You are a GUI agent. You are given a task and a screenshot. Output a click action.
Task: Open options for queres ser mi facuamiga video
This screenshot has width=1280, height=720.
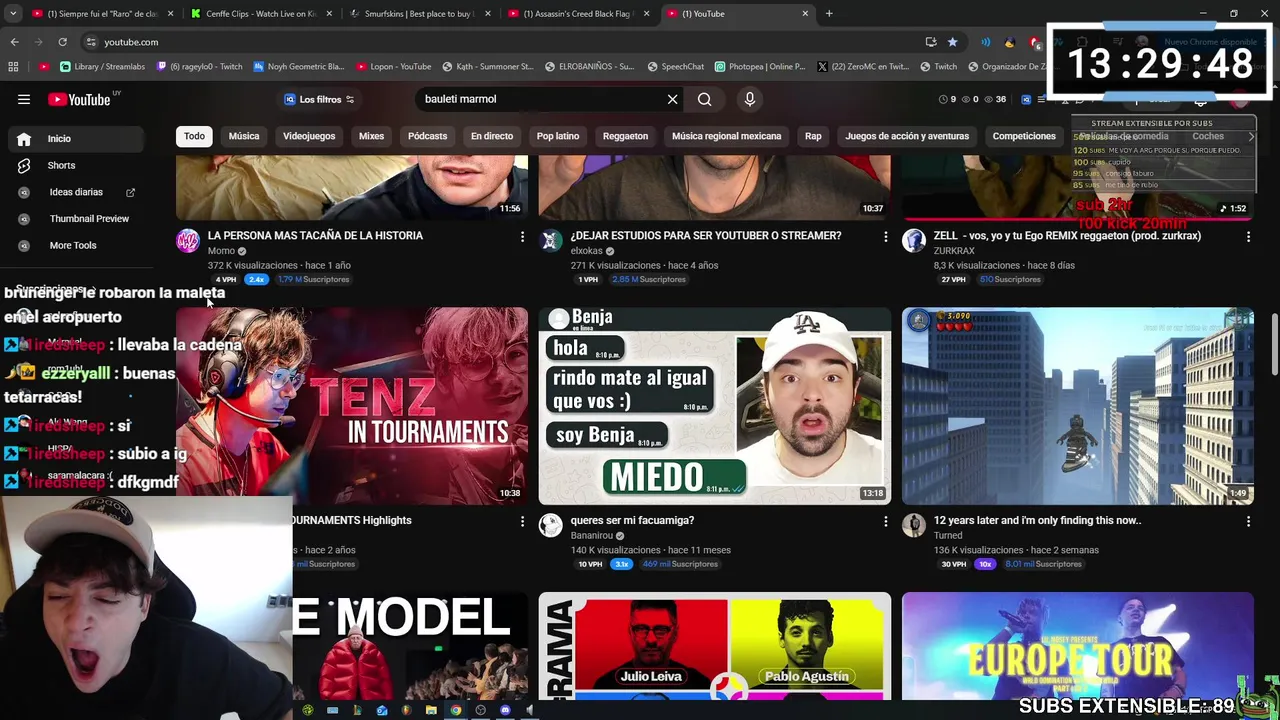pyautogui.click(x=885, y=521)
